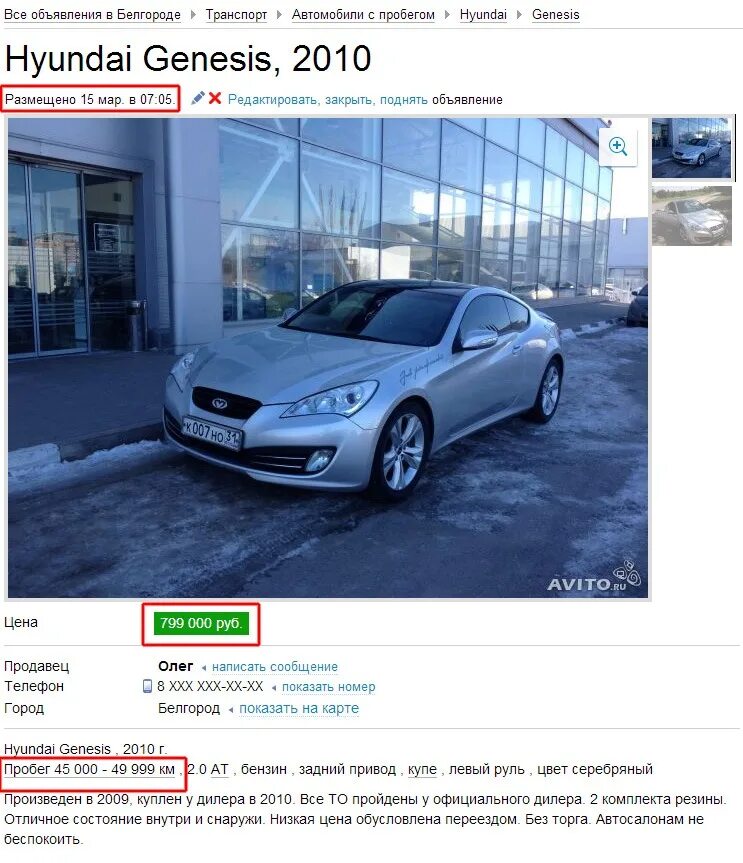
Task: Click the 'Пробег 45 000 - 49 999 км' link
Action: tap(89, 769)
